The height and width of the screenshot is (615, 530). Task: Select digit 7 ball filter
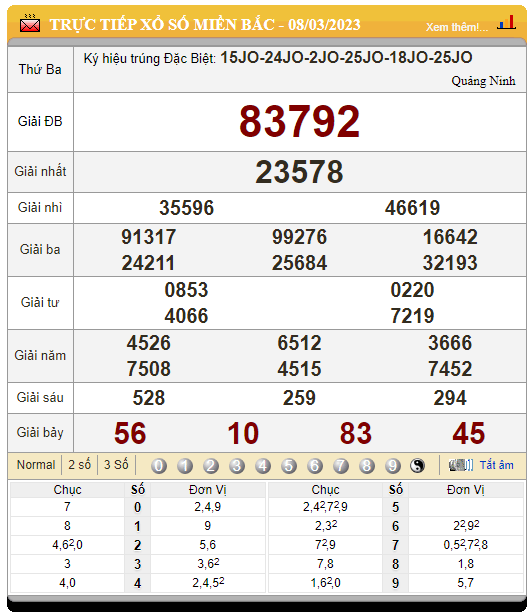point(341,466)
